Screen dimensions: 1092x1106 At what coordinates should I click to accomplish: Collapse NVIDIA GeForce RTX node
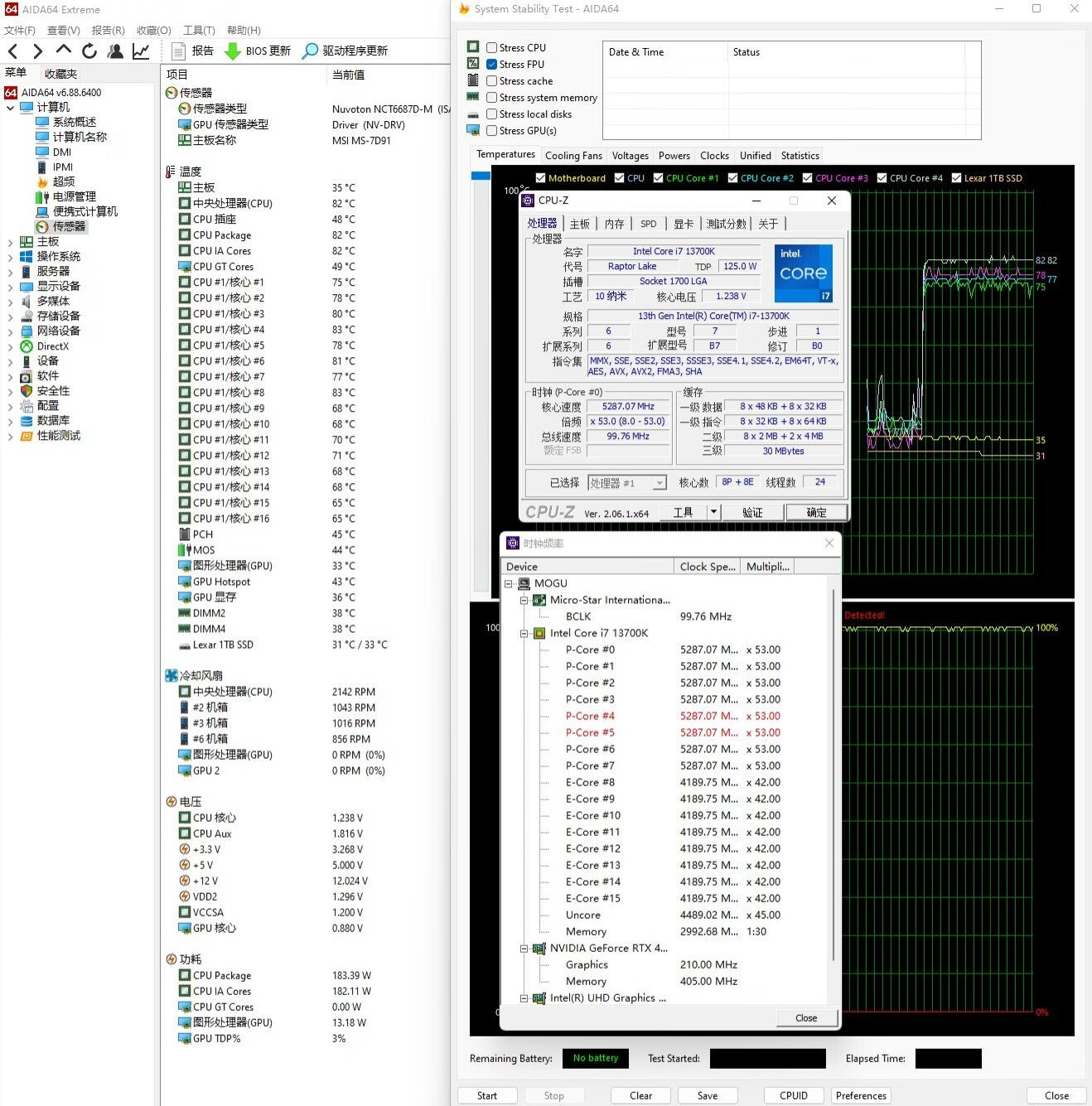524,948
